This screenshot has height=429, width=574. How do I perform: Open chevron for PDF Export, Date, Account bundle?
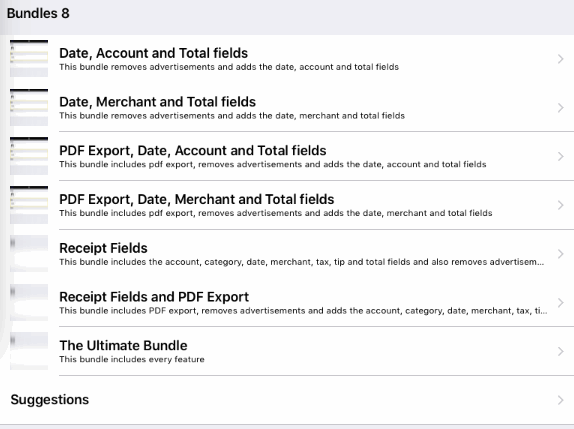[560, 156]
